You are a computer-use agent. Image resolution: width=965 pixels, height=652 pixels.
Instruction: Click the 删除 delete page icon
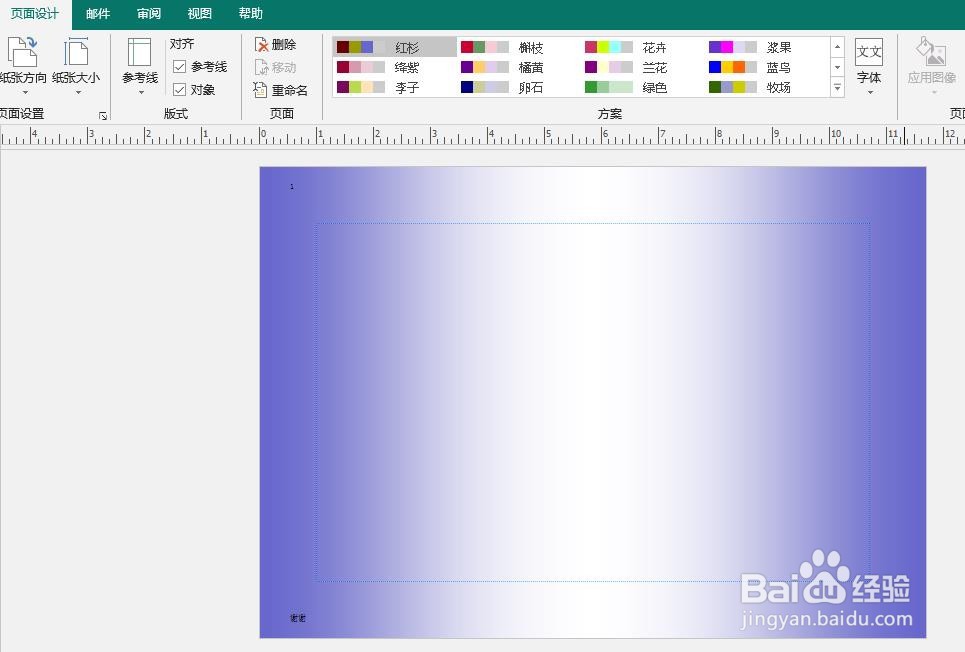[x=261, y=44]
